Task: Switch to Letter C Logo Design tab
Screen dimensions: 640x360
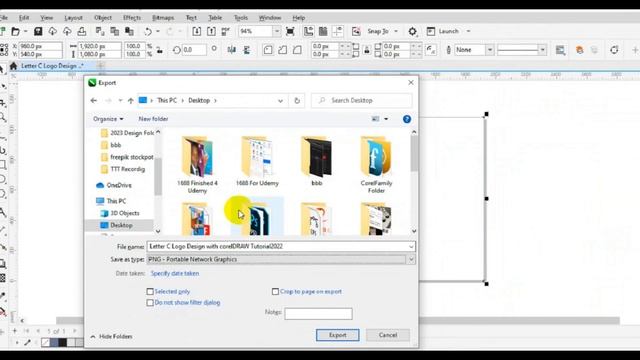Action: [x=52, y=66]
